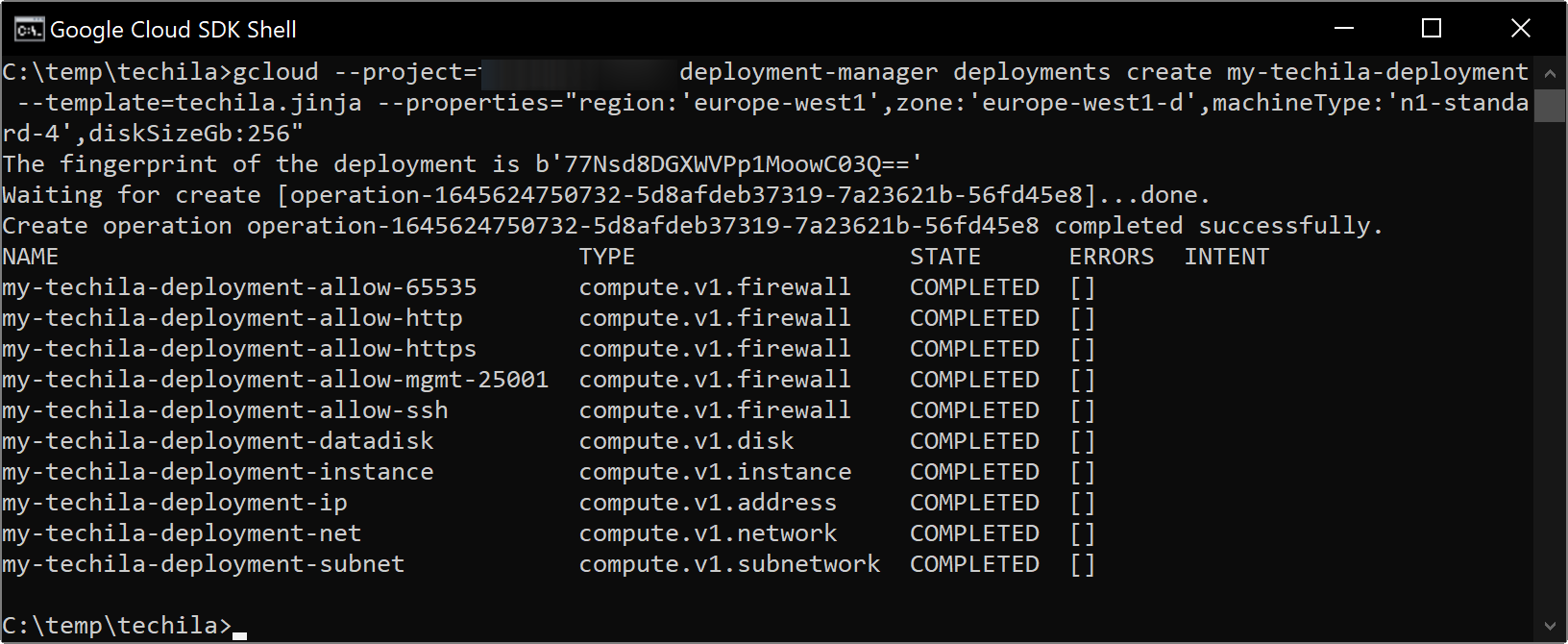Maximize the Cloud SDK Shell window
This screenshot has height=644, width=1568.
point(1432,29)
